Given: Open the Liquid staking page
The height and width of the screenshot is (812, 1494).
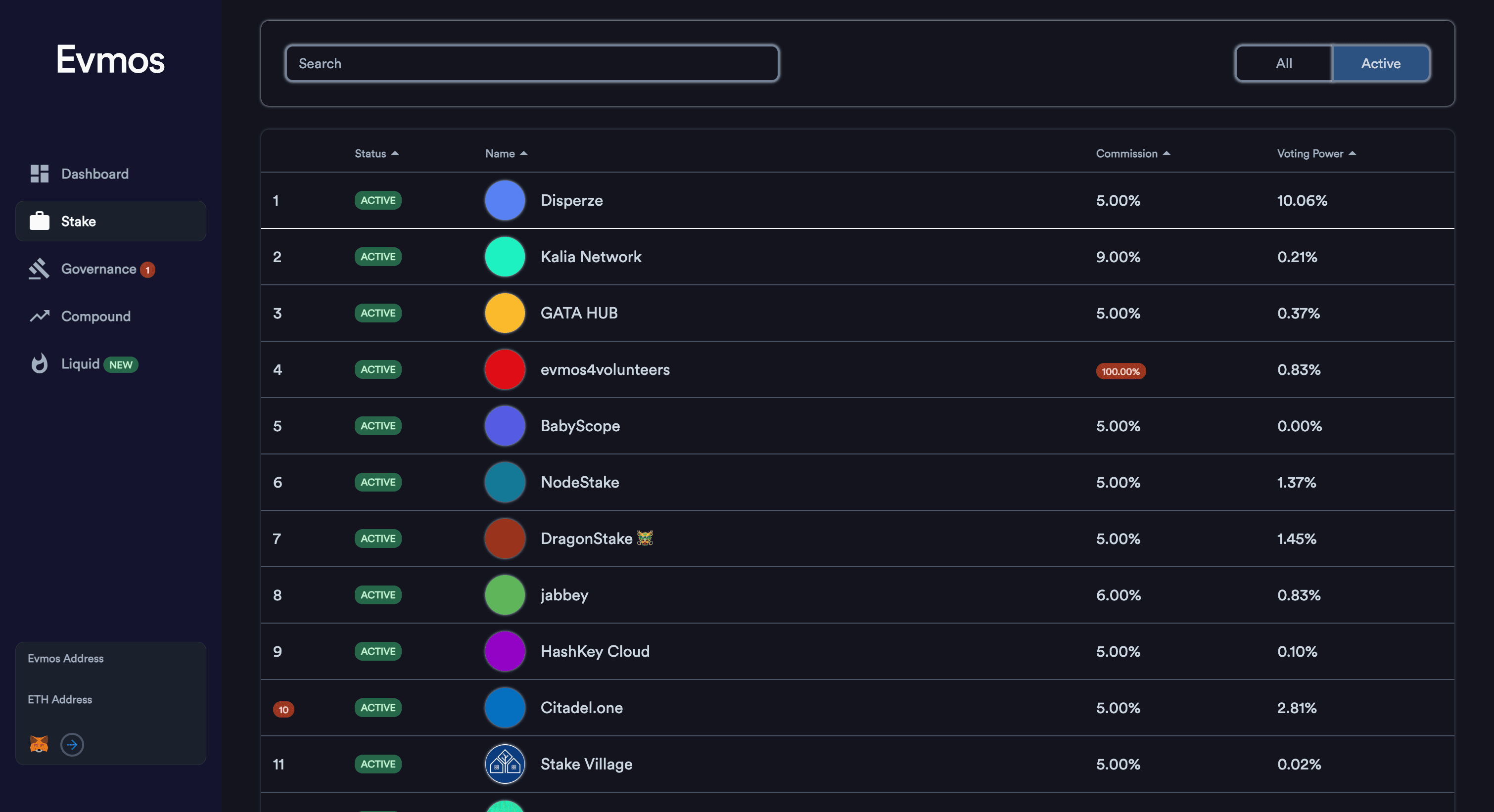Looking at the screenshot, I should 110,363.
